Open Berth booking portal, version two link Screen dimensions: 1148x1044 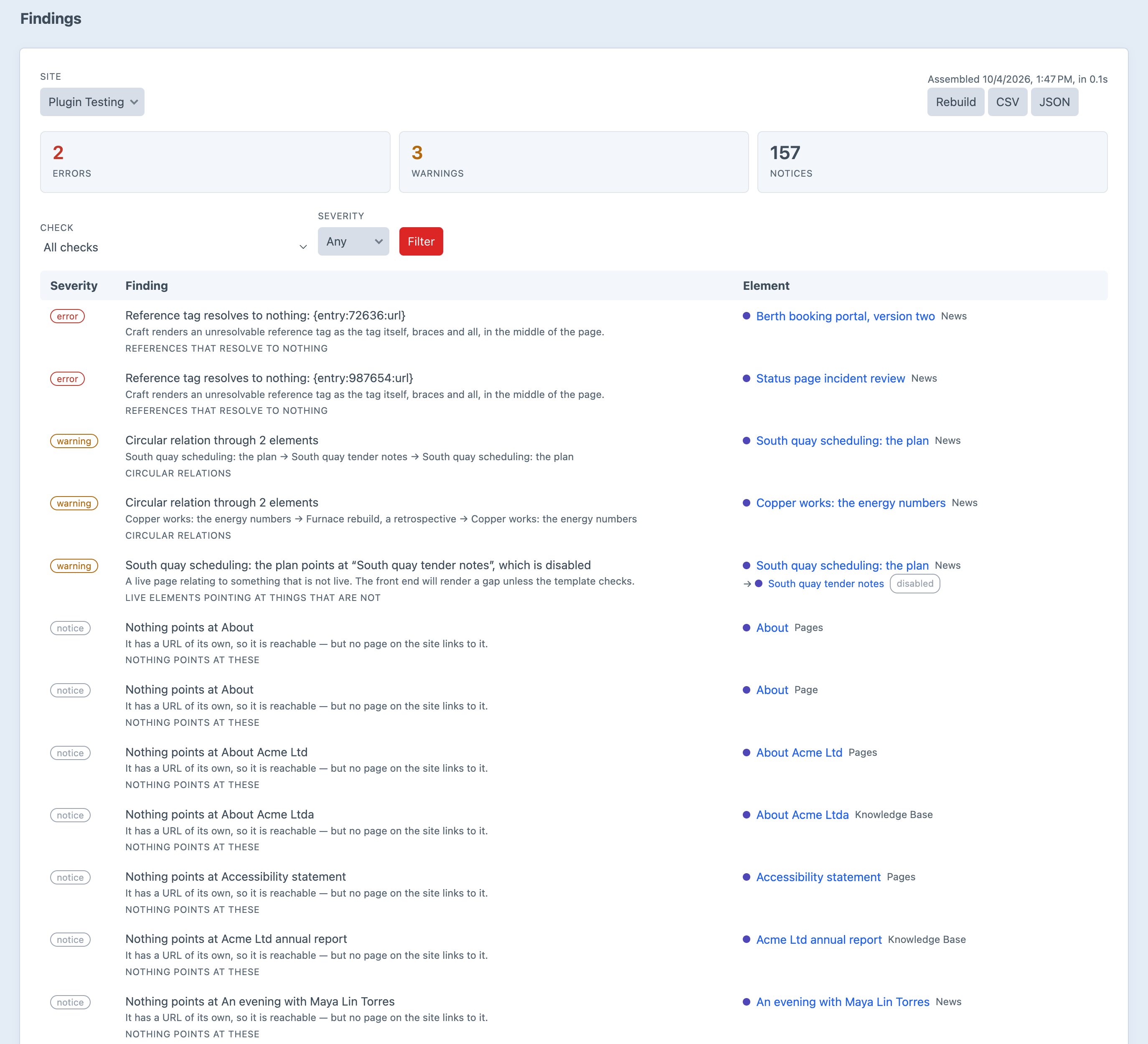click(845, 316)
